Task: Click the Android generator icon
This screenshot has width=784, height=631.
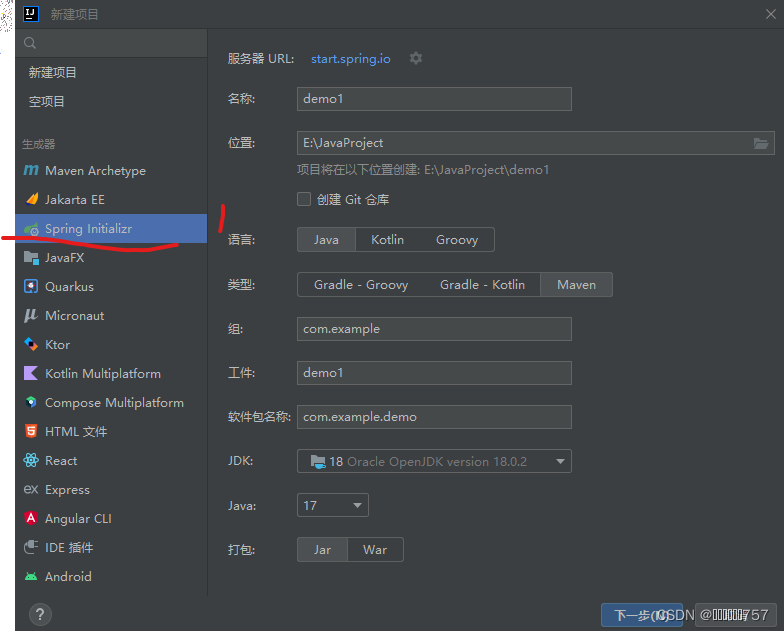Action: coord(31,576)
